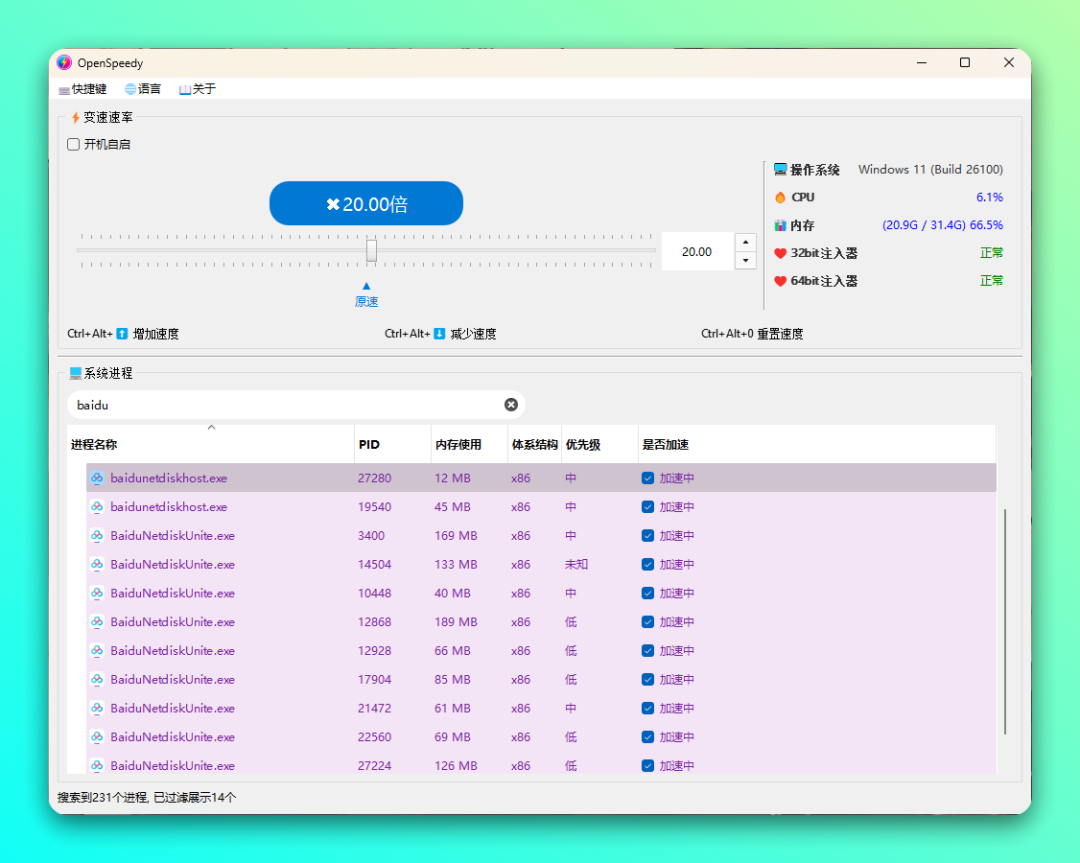Decrease speed value with the down arrow
The height and width of the screenshot is (863, 1080).
pos(745,260)
